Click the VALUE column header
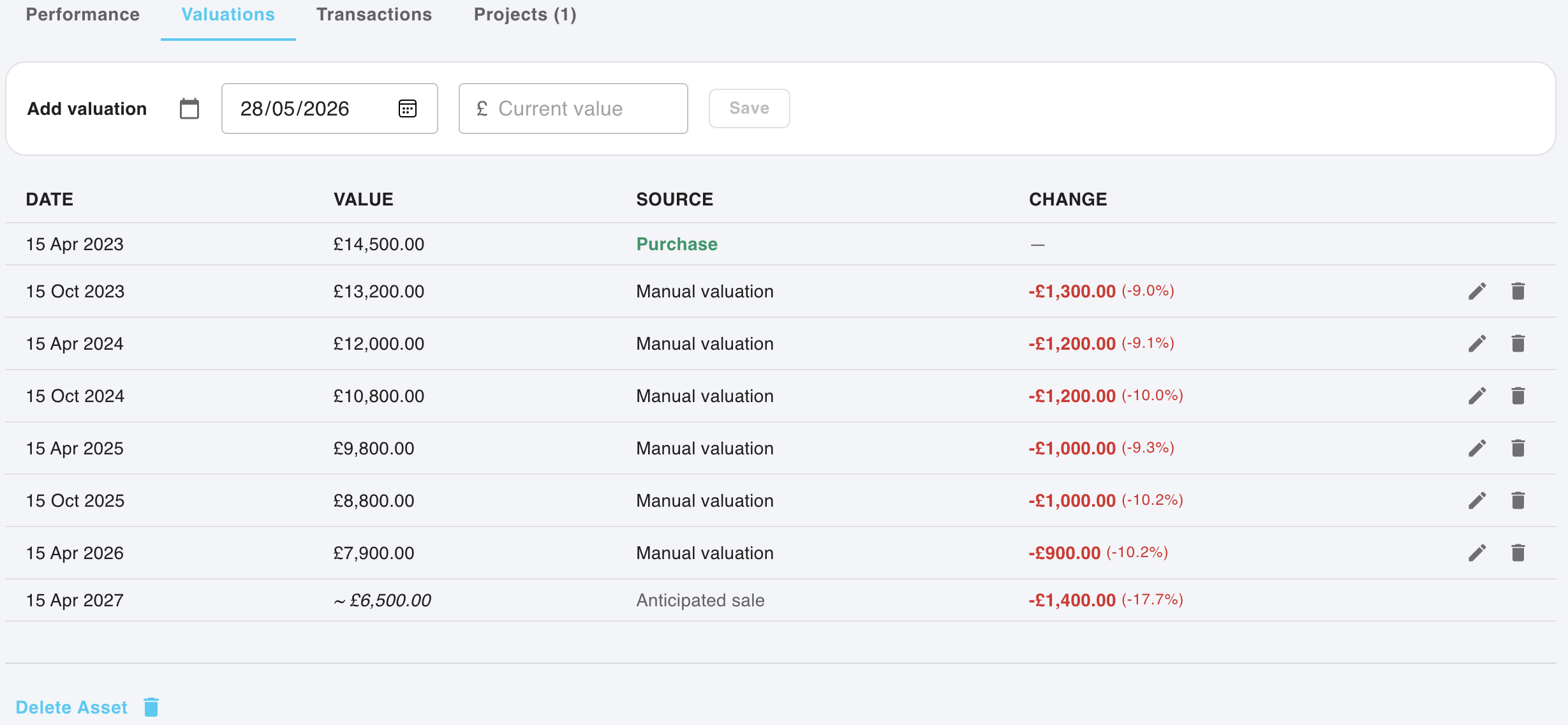This screenshot has width=1568, height=725. click(364, 200)
